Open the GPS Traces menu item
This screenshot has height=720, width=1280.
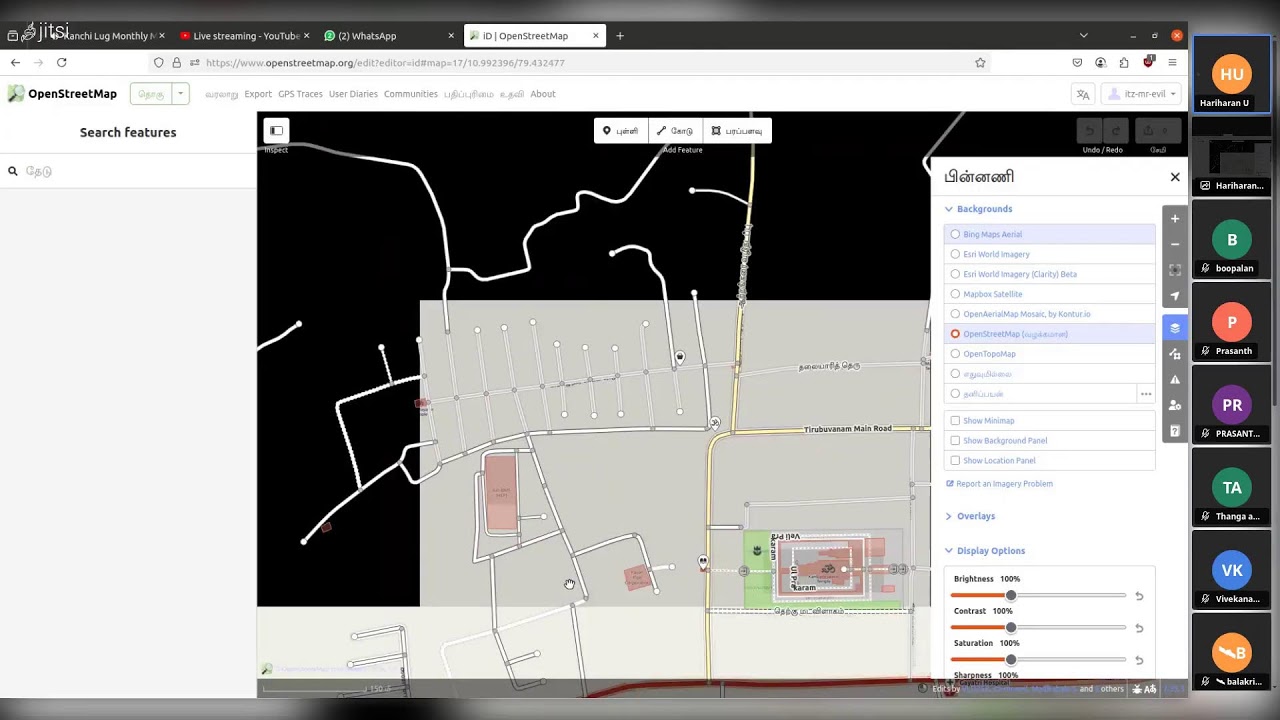pyautogui.click(x=300, y=94)
